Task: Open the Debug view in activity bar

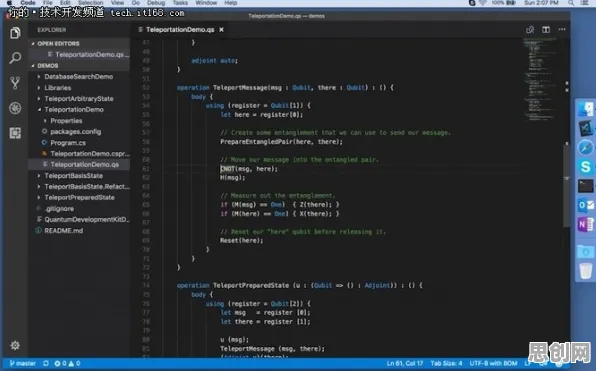Action: point(15,108)
